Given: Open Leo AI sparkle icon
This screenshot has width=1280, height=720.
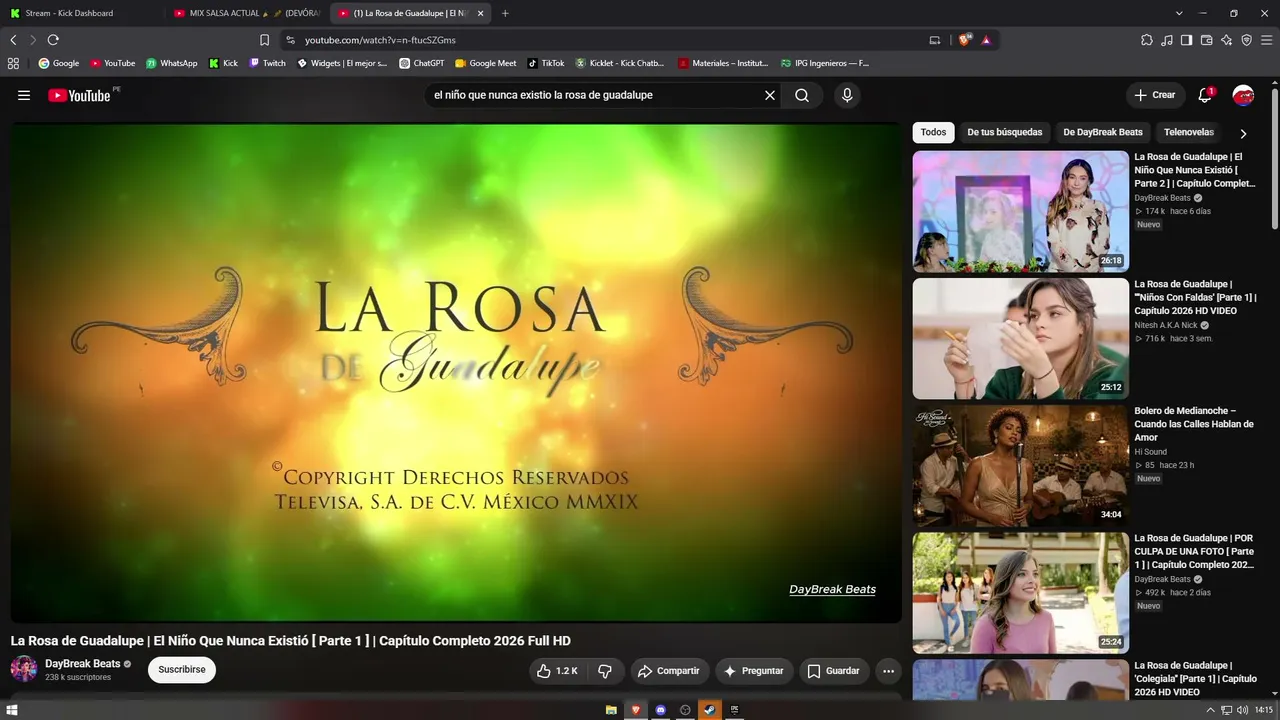Looking at the screenshot, I should click(x=1227, y=40).
